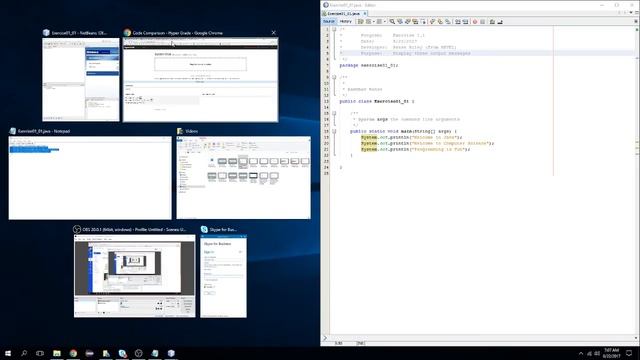Image resolution: width=640 pixels, height=360 pixels.
Task: Select the OBS window thumbnail
Action: [135, 276]
